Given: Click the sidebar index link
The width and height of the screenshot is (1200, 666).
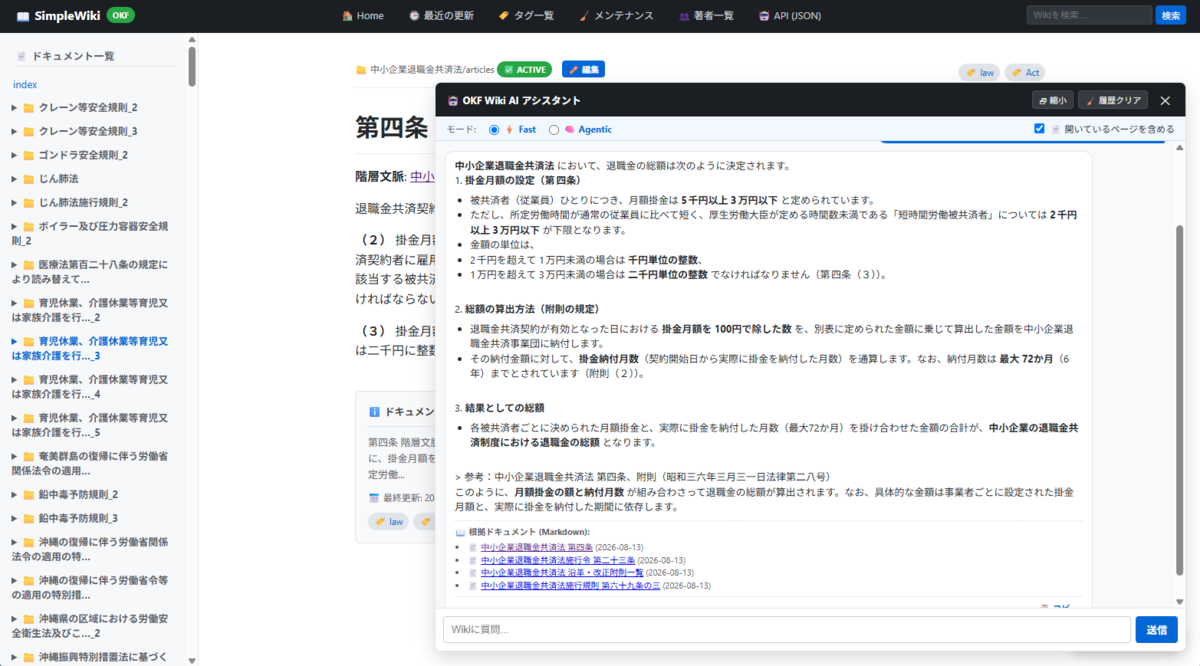Looking at the screenshot, I should point(25,84).
